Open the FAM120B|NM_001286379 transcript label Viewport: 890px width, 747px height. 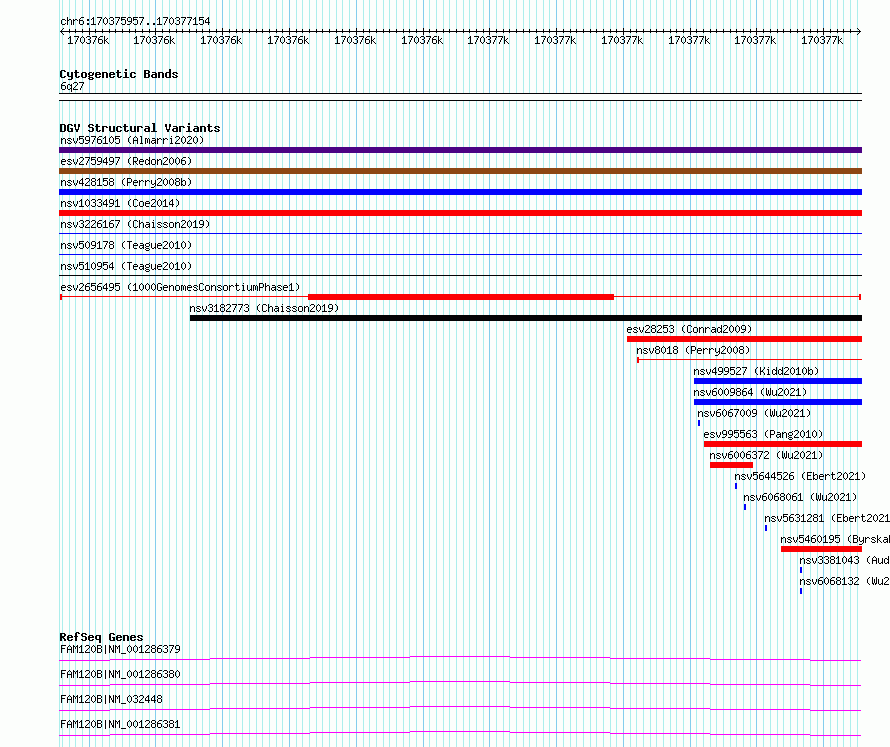(x=120, y=649)
